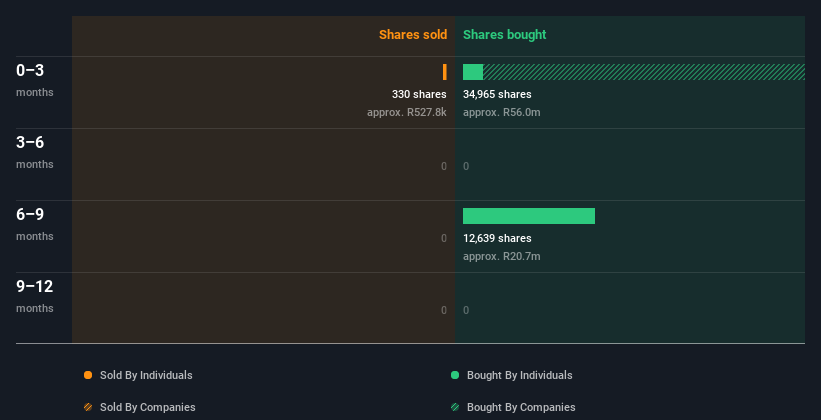Click the 6–9 months row label
The width and height of the screenshot is (821, 420).
(x=35, y=224)
